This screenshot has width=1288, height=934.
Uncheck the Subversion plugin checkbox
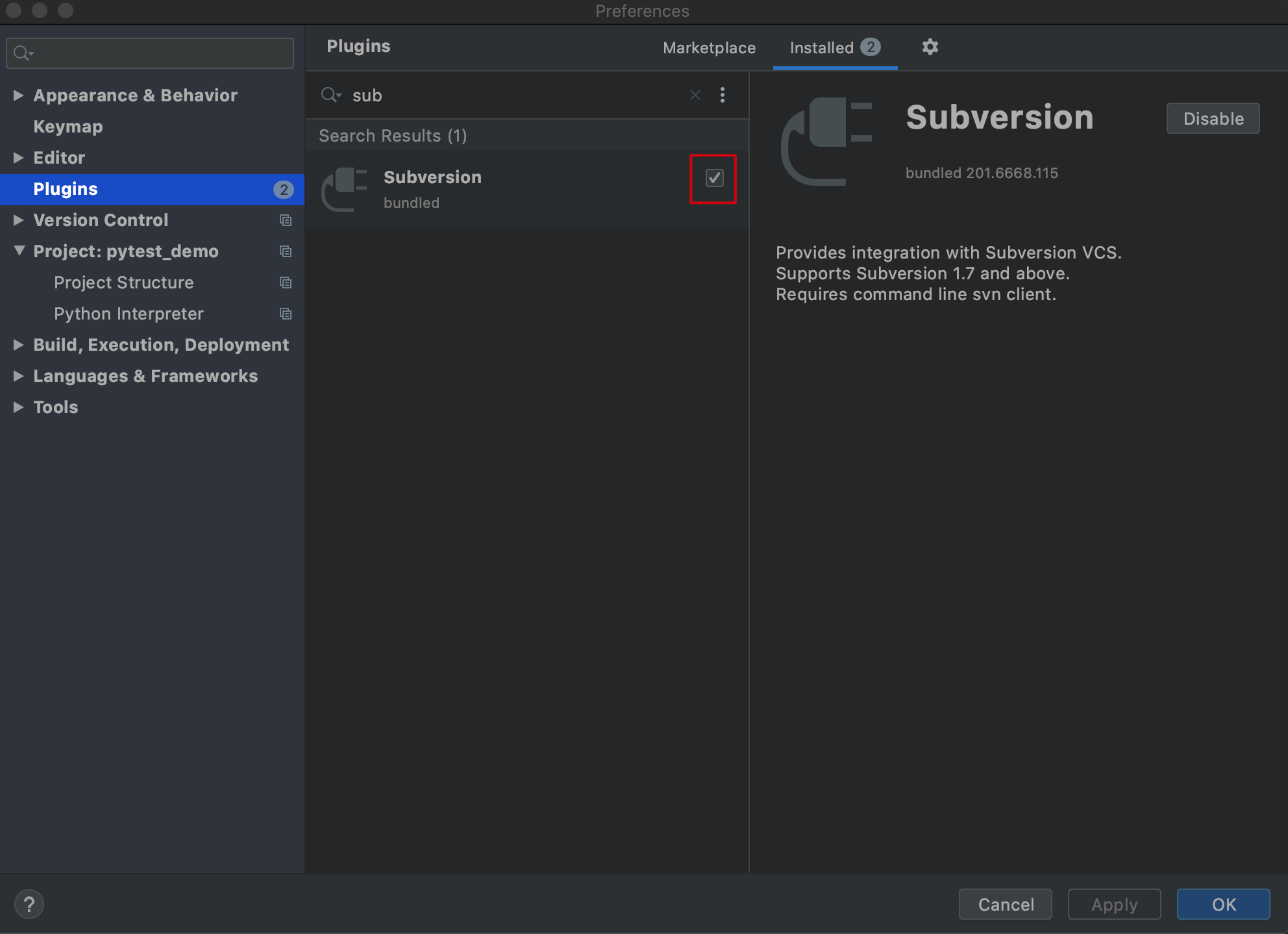pyautogui.click(x=714, y=178)
